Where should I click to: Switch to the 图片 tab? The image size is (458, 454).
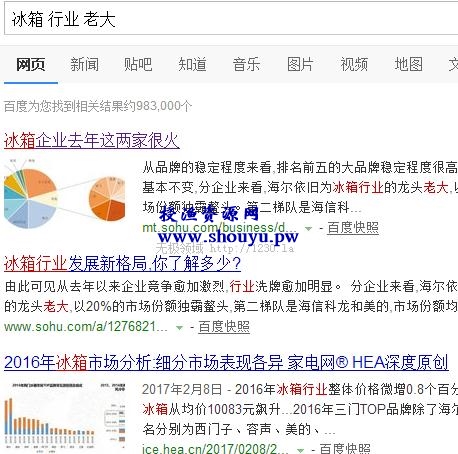pos(300,64)
